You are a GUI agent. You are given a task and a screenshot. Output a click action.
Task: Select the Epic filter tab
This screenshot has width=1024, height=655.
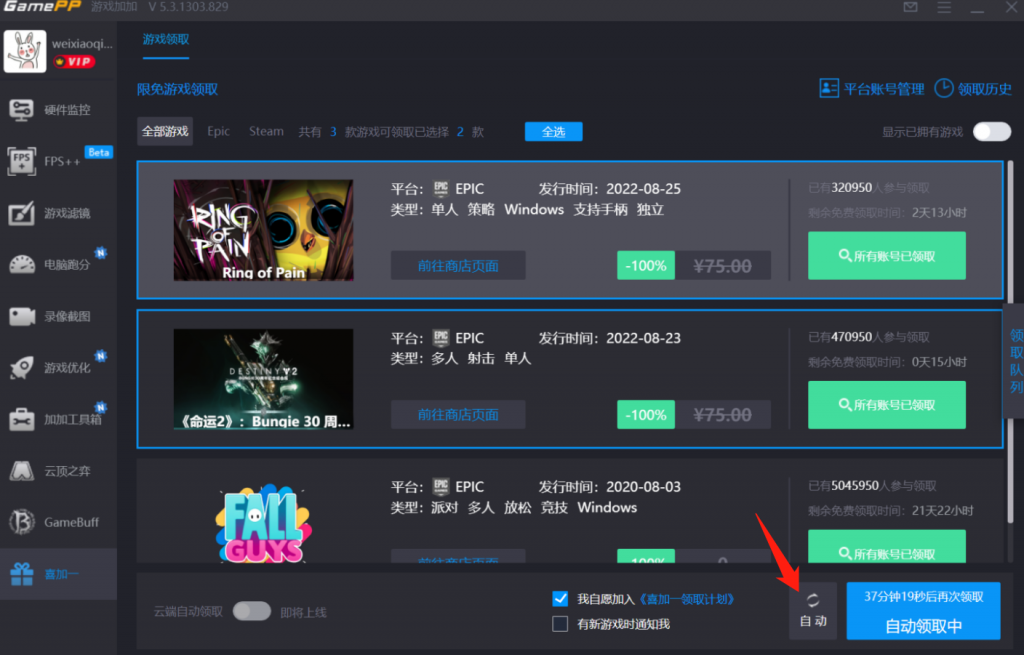pyautogui.click(x=218, y=131)
